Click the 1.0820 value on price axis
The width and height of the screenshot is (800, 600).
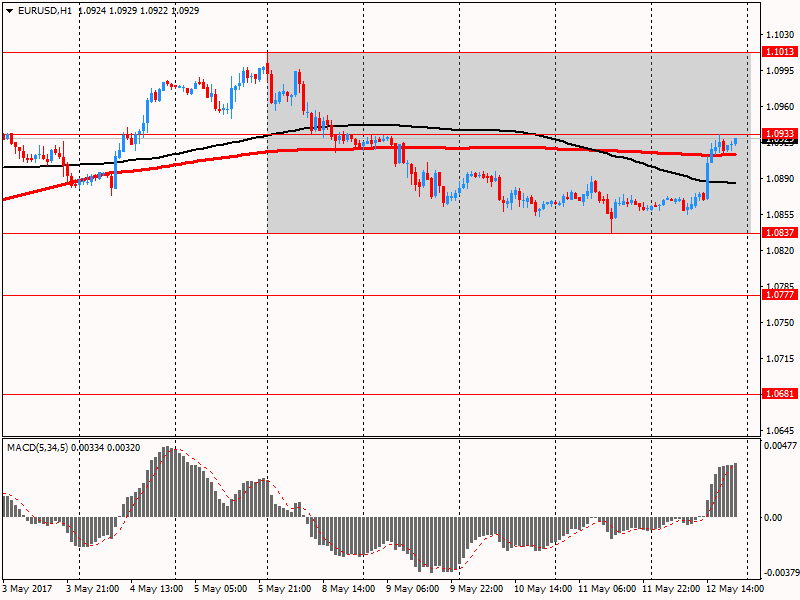[780, 251]
